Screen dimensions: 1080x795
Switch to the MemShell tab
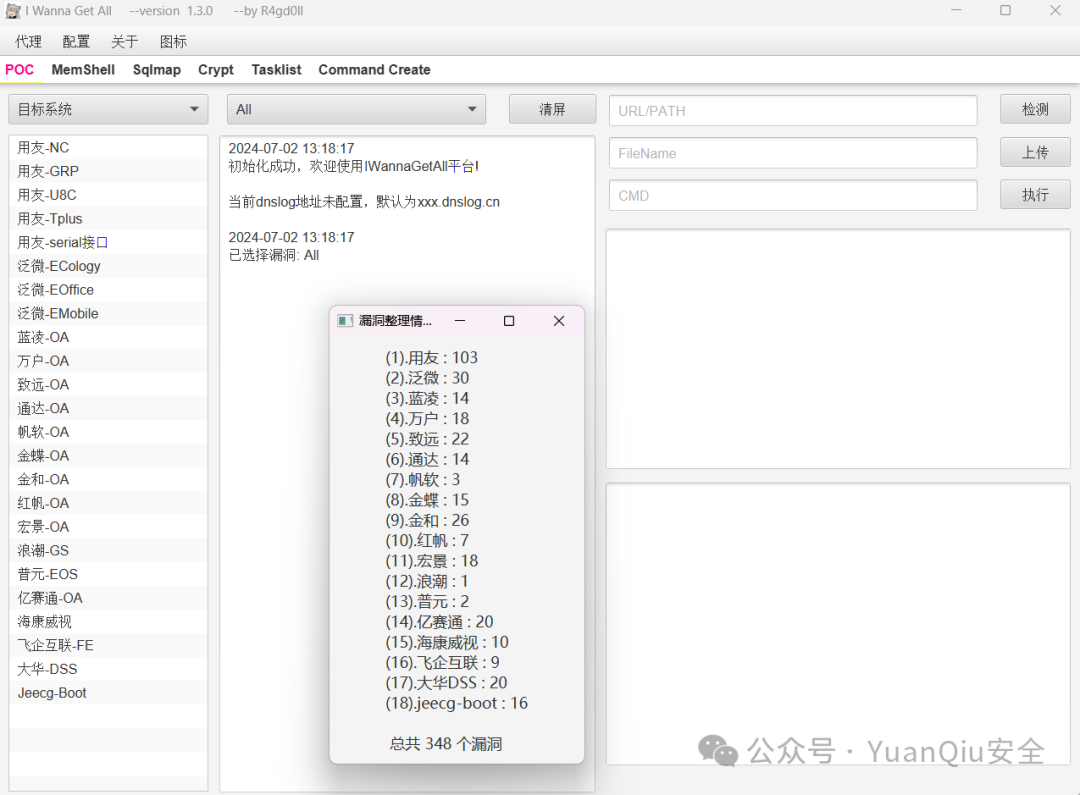(x=83, y=70)
